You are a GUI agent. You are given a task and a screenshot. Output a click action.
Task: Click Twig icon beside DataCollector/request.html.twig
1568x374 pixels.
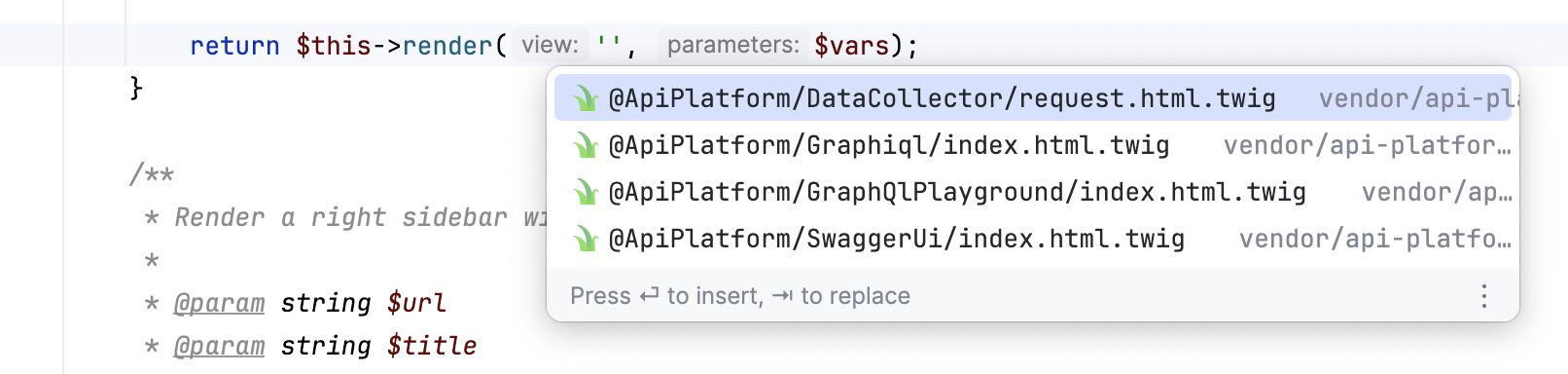pos(585,98)
